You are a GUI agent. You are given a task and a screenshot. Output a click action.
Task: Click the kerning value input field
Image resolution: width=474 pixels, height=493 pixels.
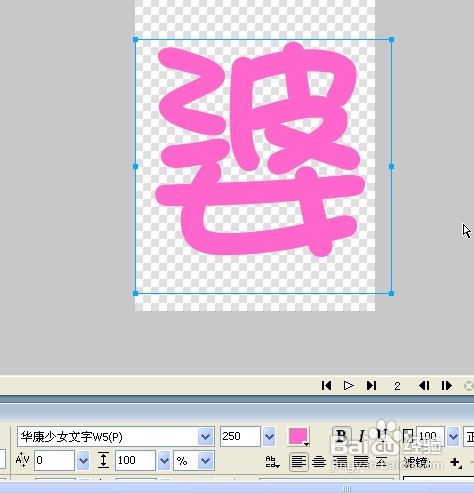[55, 461]
